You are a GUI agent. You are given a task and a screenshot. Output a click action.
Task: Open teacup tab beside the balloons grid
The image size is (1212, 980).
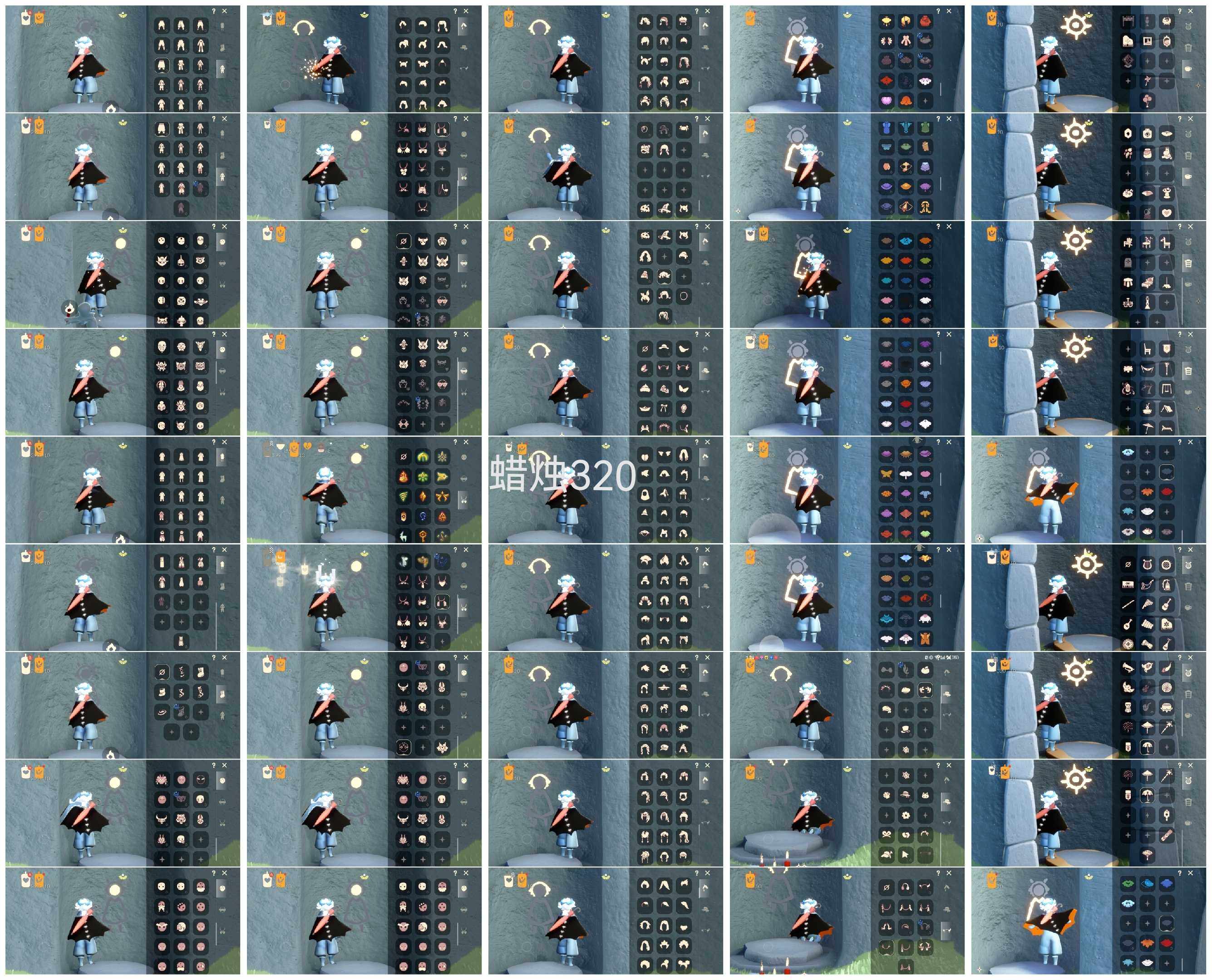tap(1188, 69)
